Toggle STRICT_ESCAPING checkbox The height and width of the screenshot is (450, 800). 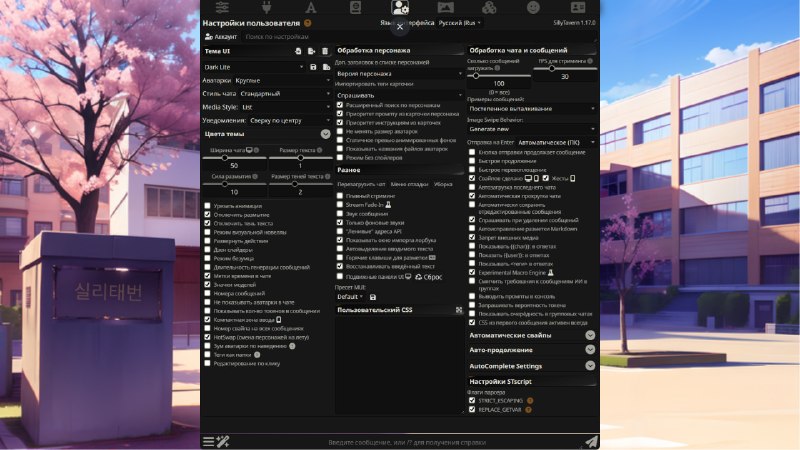472,401
